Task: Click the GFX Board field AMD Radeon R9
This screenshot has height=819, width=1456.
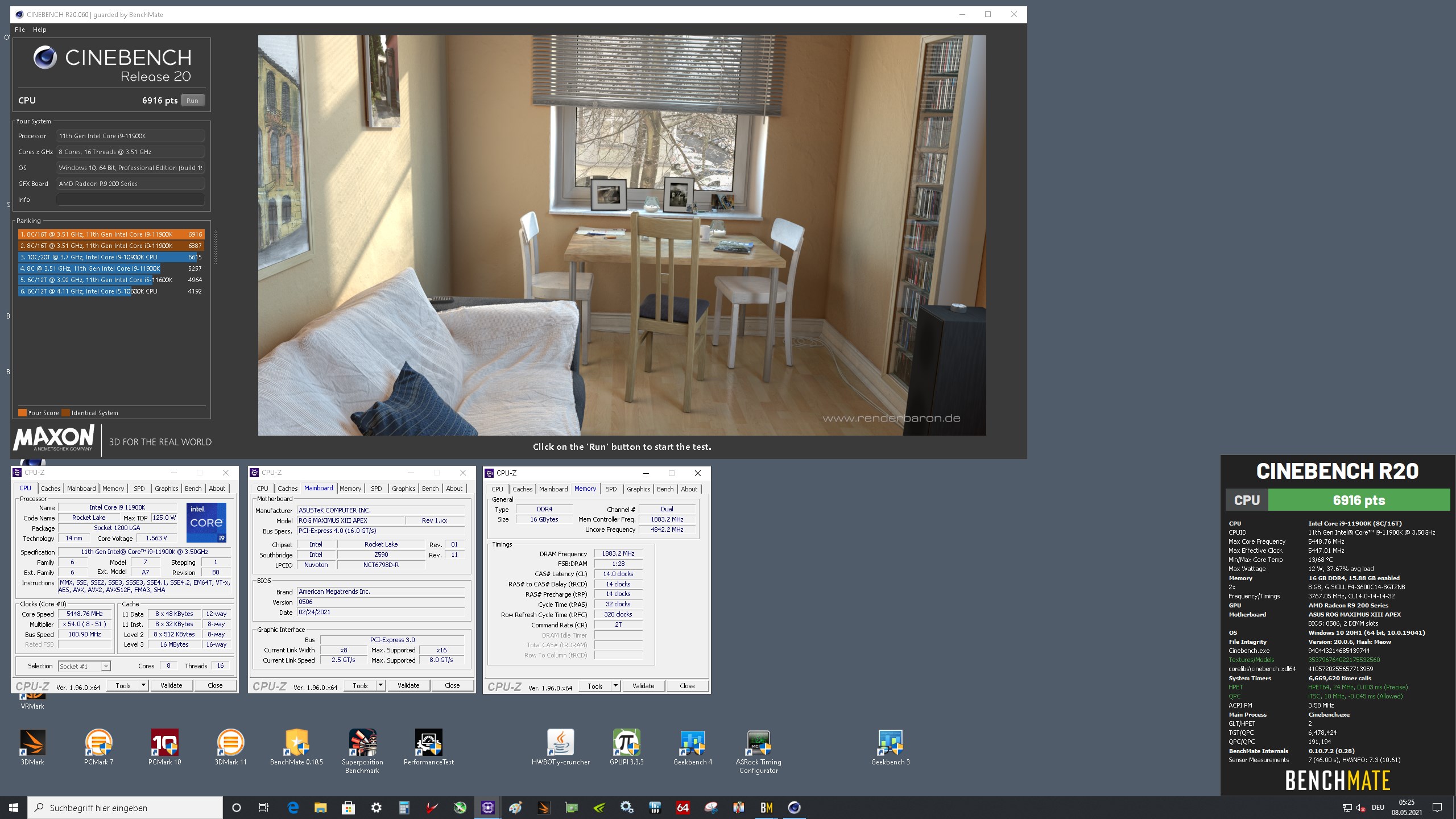Action: 130,184
